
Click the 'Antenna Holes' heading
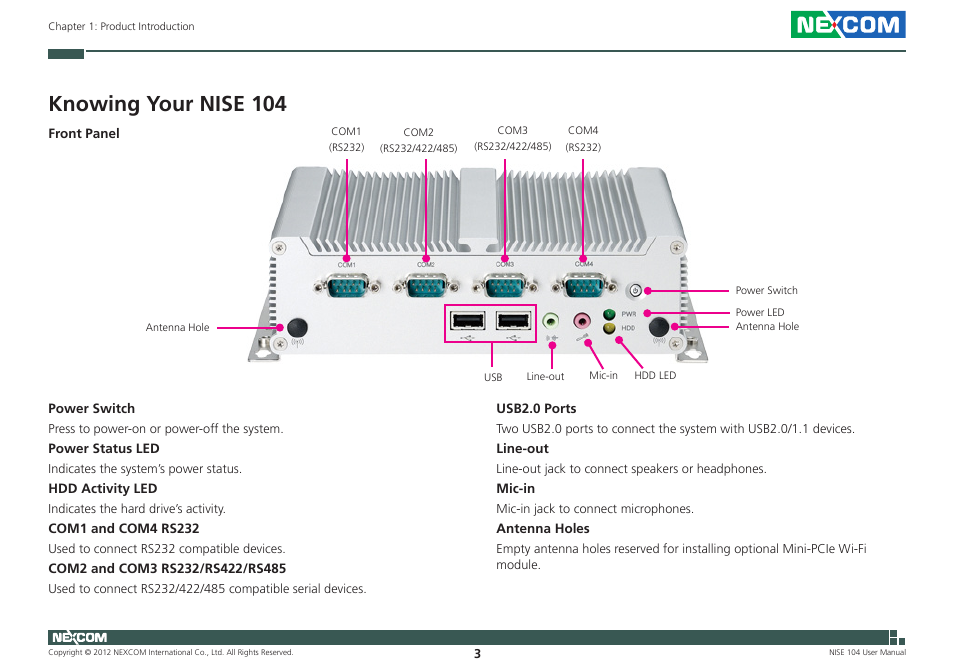click(543, 528)
